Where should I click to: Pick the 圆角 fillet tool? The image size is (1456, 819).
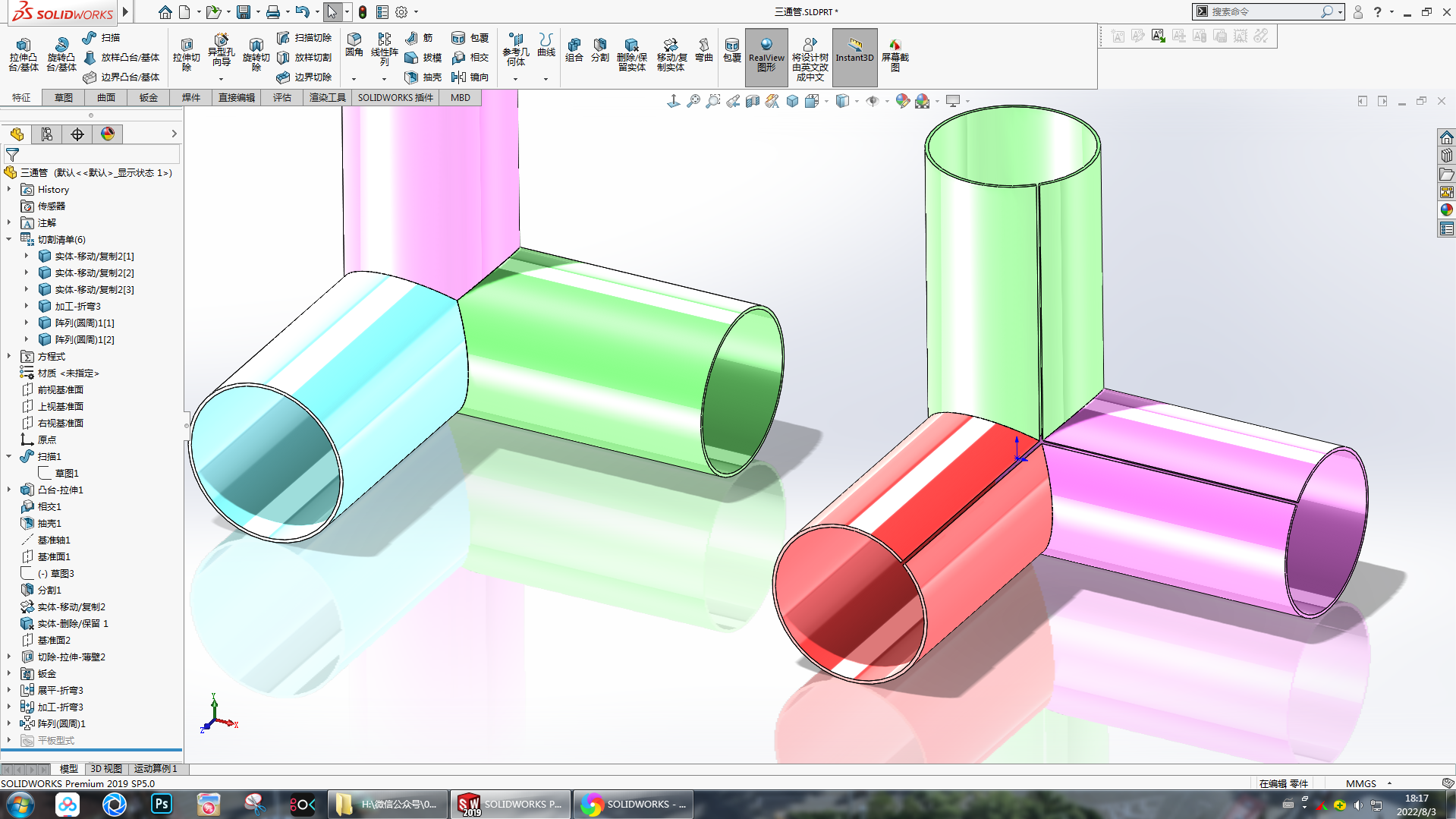(354, 46)
